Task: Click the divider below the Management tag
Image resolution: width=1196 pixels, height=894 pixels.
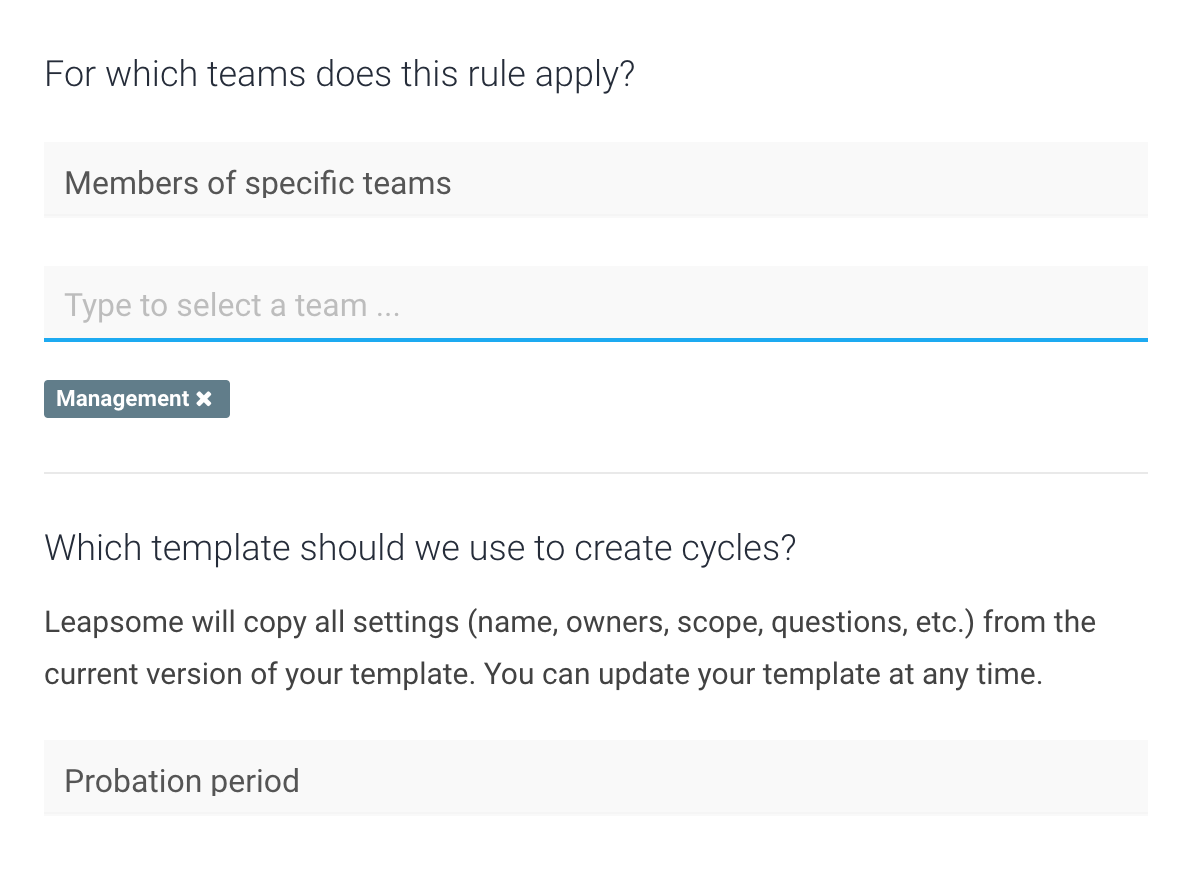Action: click(x=596, y=473)
